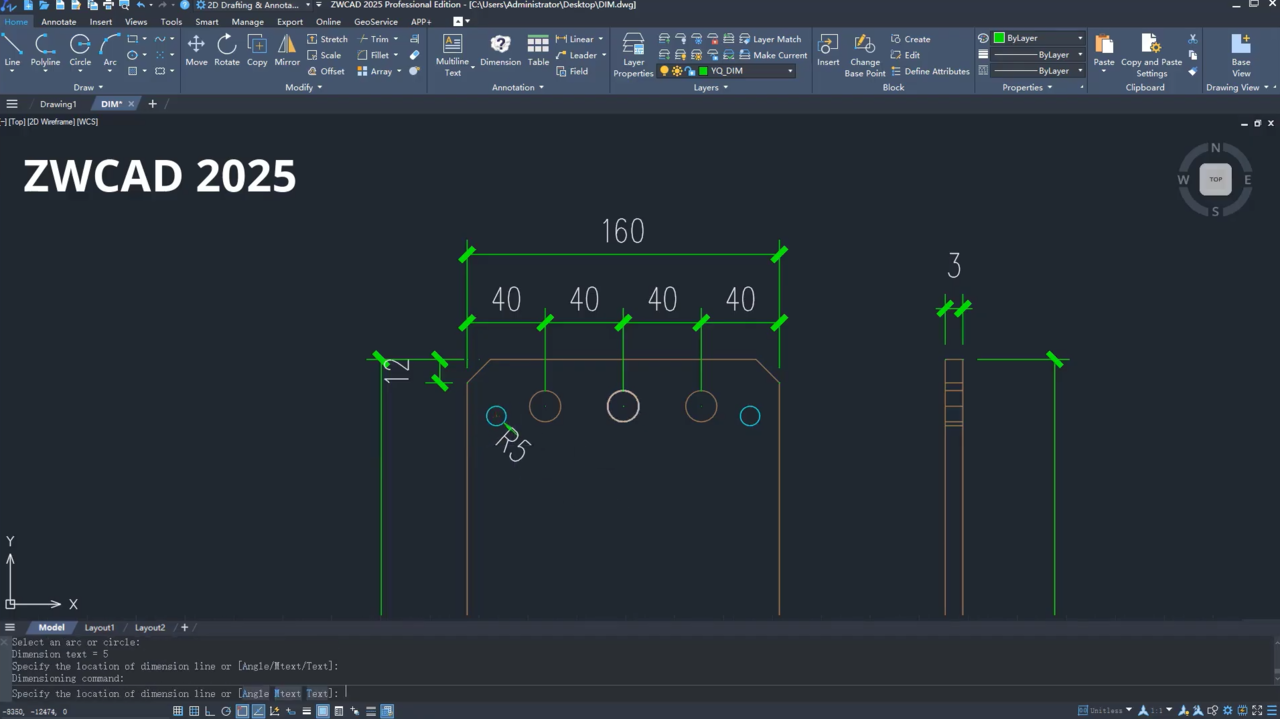Screen dimensions: 1280x719
Task: Switch to the Layout2 tab
Action: [150, 628]
